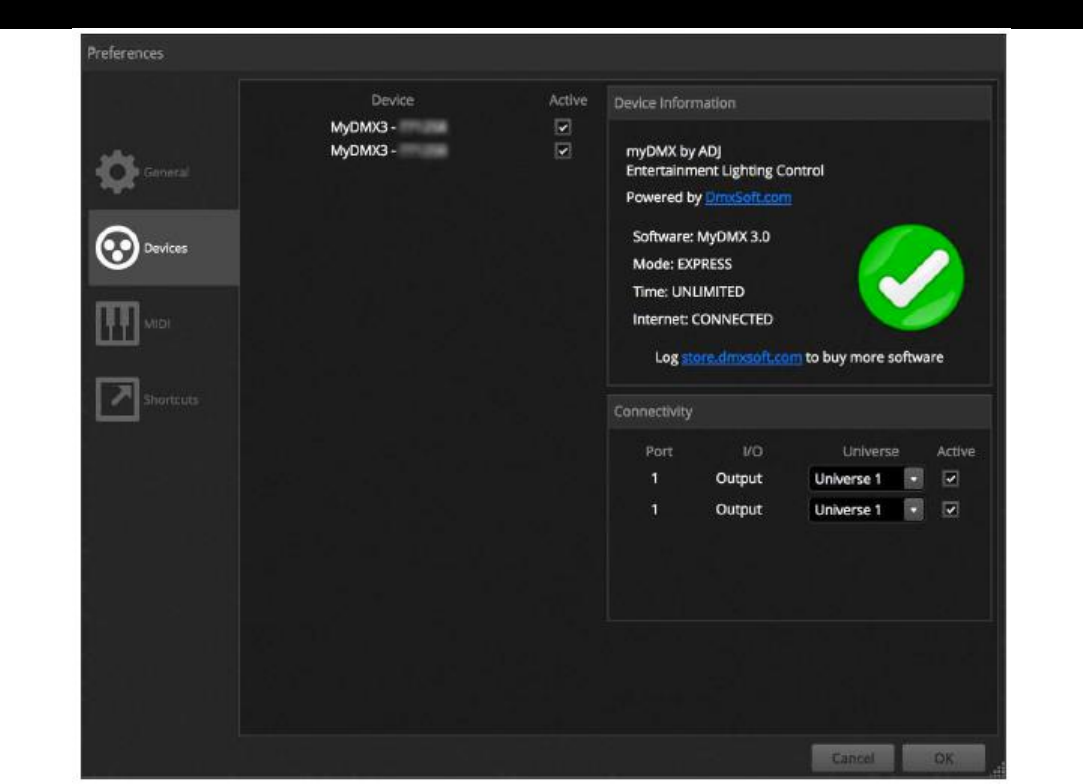The image size is (1083, 784).
Task: Click the myDMX by ADJ text
Action: tap(673, 151)
